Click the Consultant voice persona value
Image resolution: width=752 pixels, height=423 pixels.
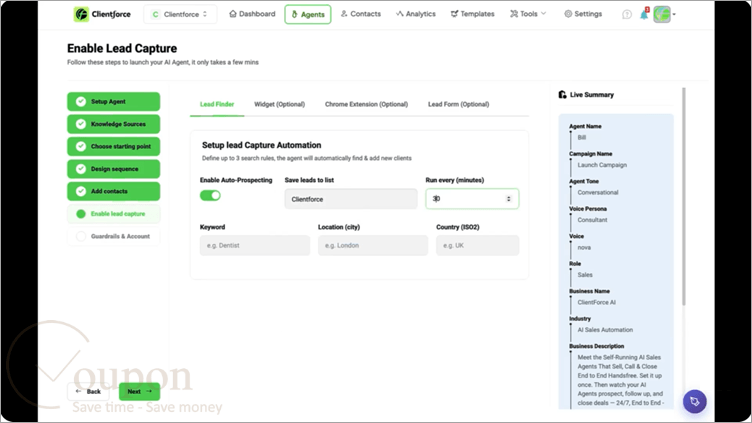[592, 220]
